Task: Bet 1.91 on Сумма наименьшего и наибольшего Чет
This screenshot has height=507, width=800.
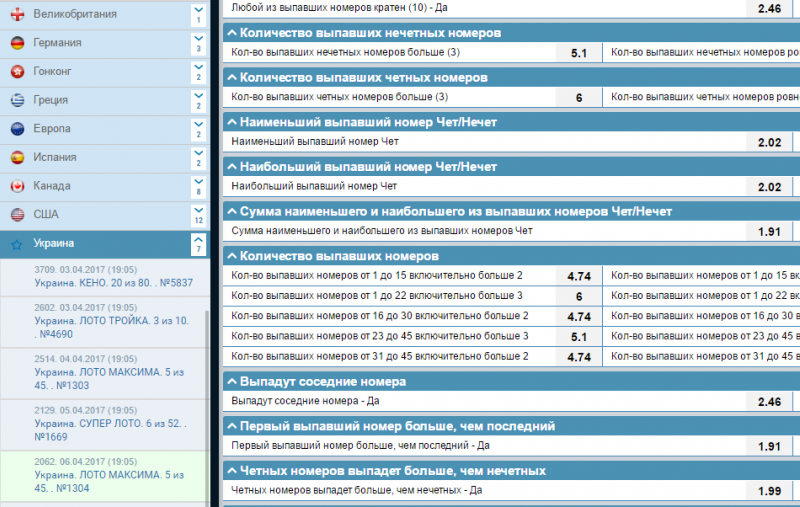Action: click(769, 232)
